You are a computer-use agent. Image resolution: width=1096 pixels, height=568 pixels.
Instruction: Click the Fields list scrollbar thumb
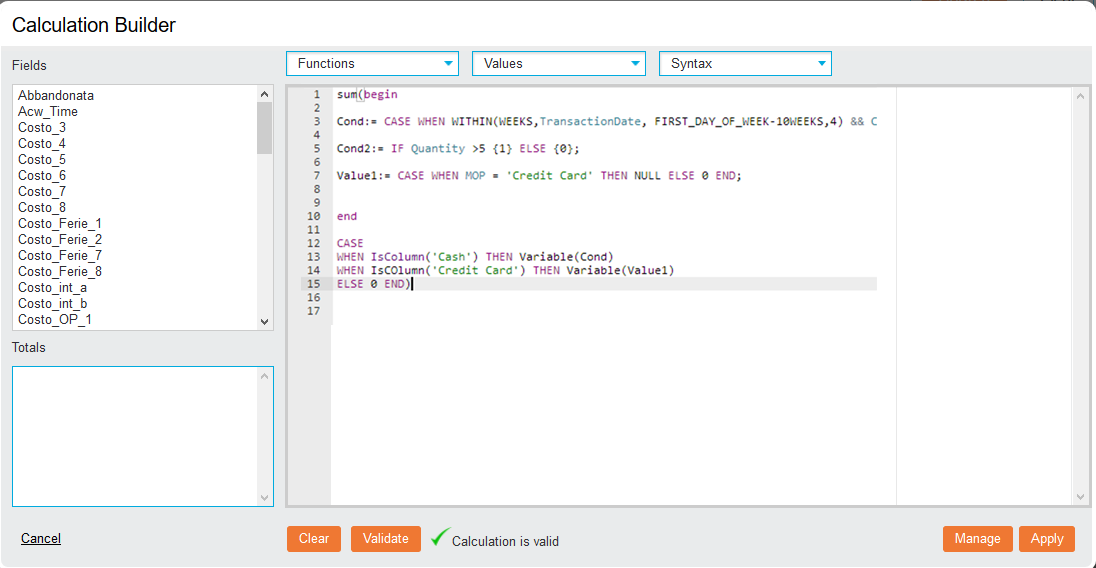[264, 128]
